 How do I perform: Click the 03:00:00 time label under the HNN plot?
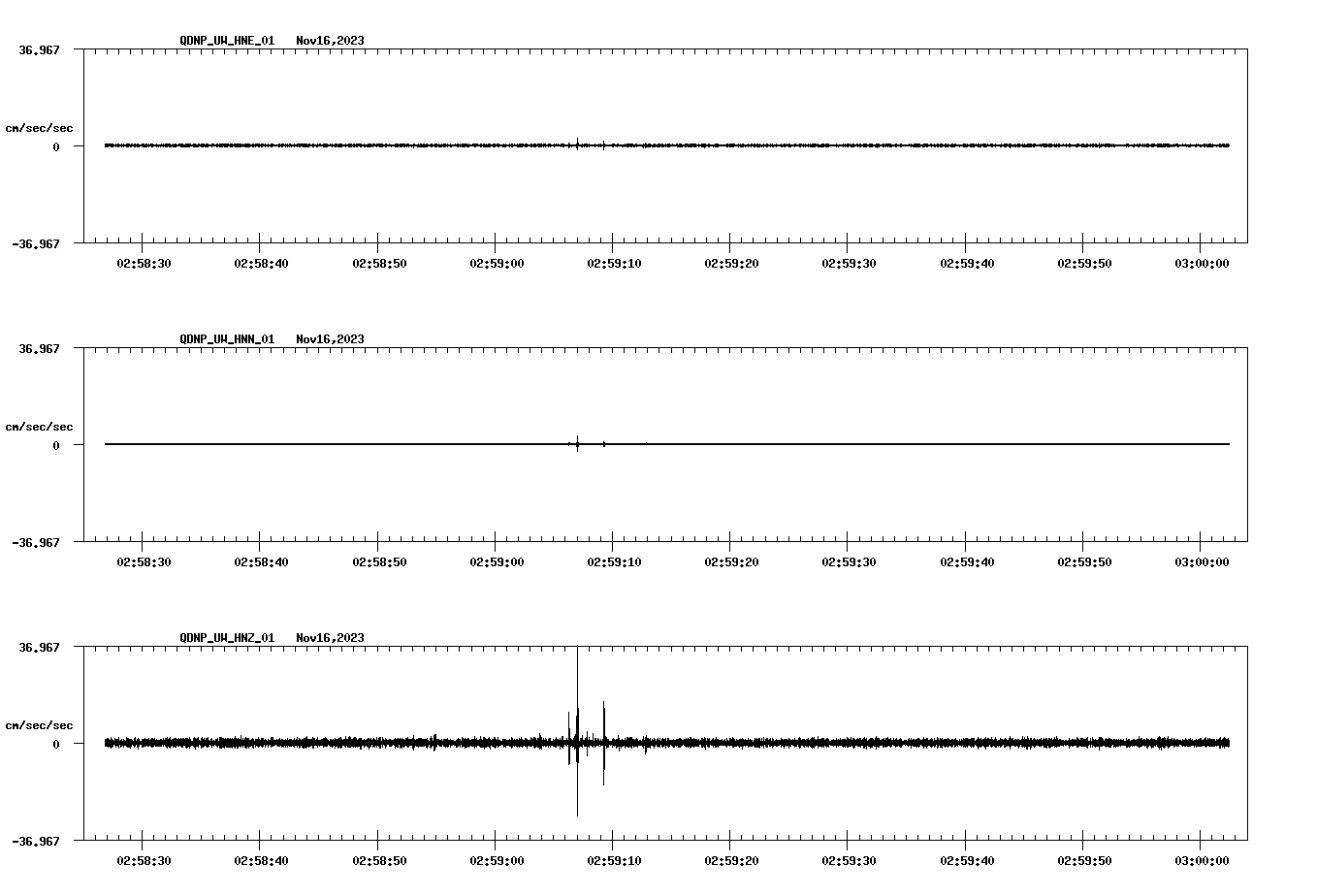click(1202, 561)
